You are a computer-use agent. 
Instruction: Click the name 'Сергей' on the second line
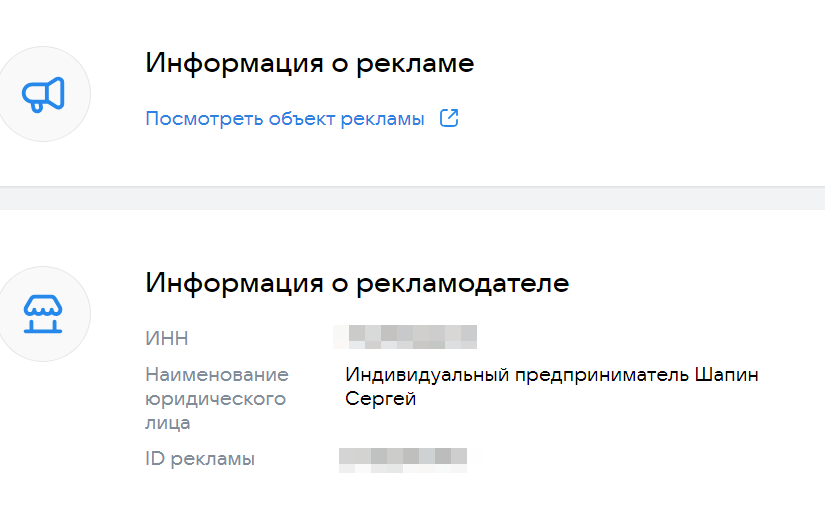[x=380, y=399]
